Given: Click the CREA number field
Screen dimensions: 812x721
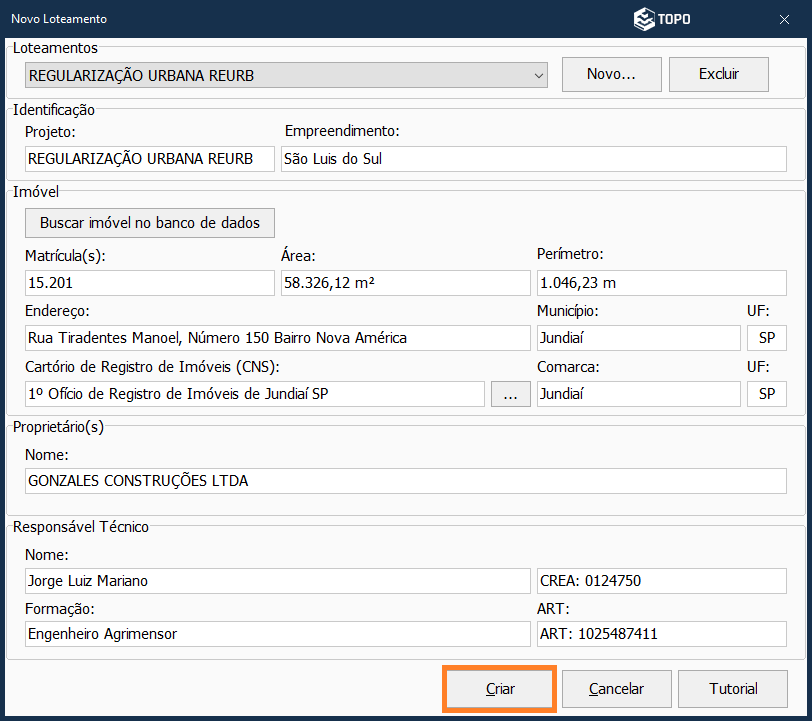Looking at the screenshot, I should tap(661, 581).
